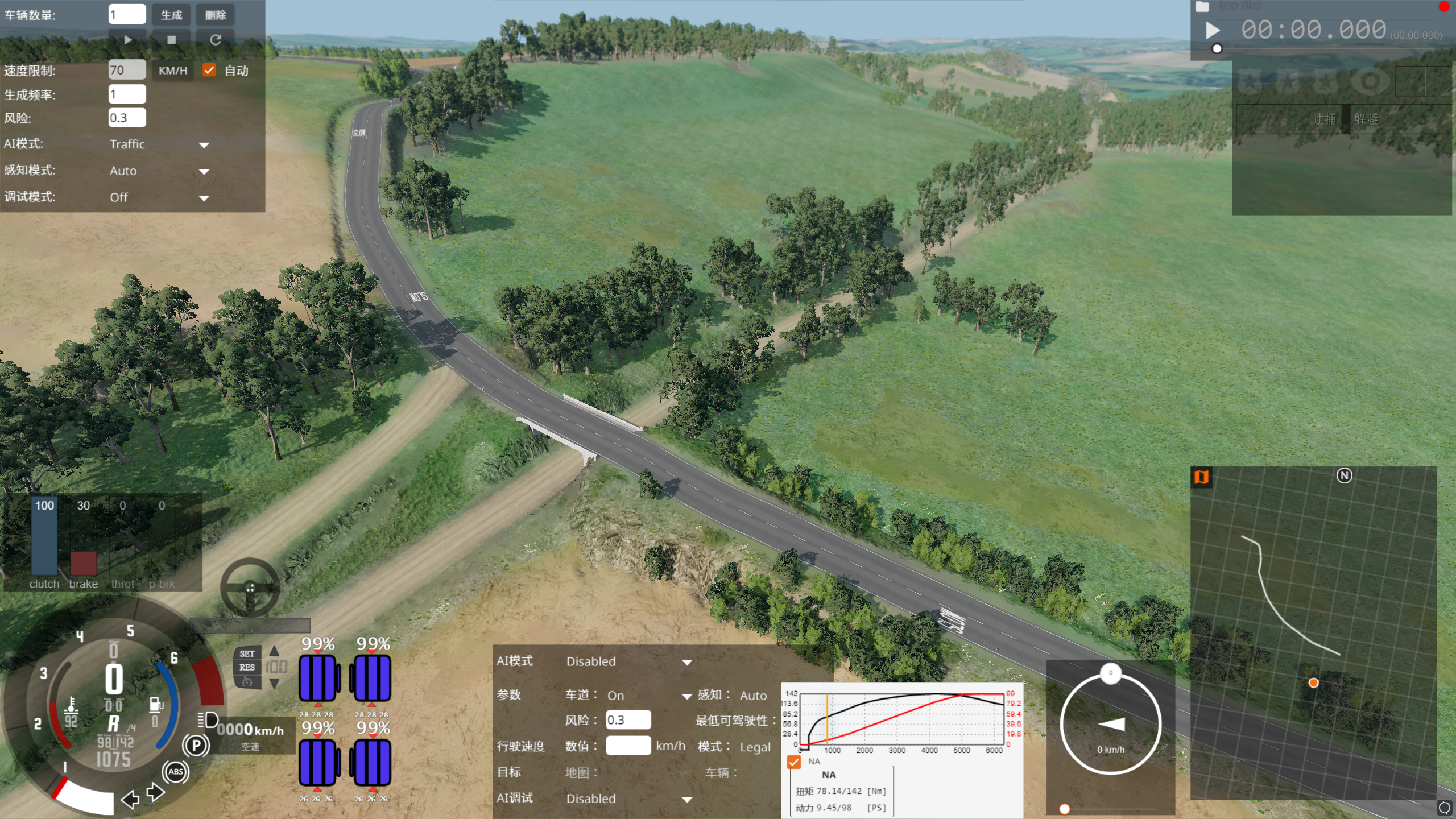Toggle the map icon on minimap
The width and height of the screenshot is (1456, 819).
pos(1201,477)
